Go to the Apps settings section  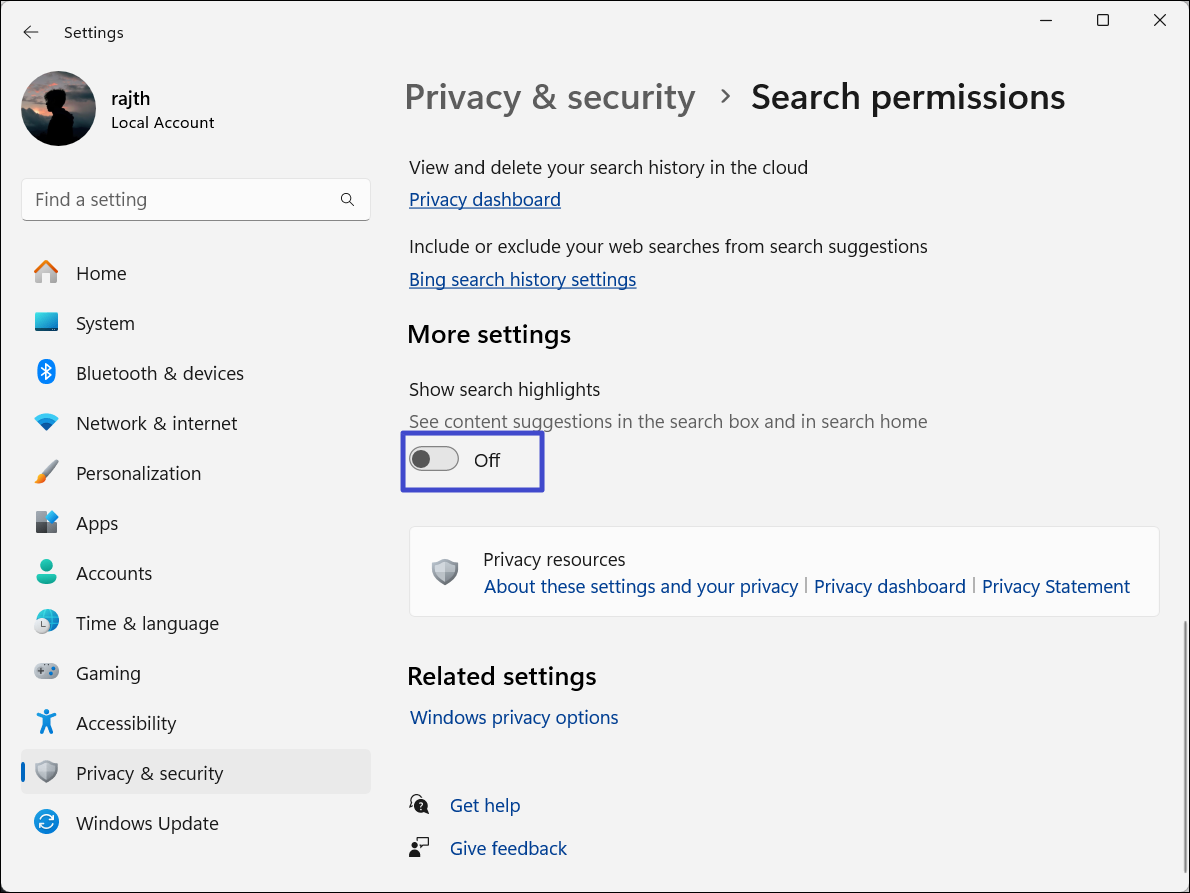coord(97,523)
